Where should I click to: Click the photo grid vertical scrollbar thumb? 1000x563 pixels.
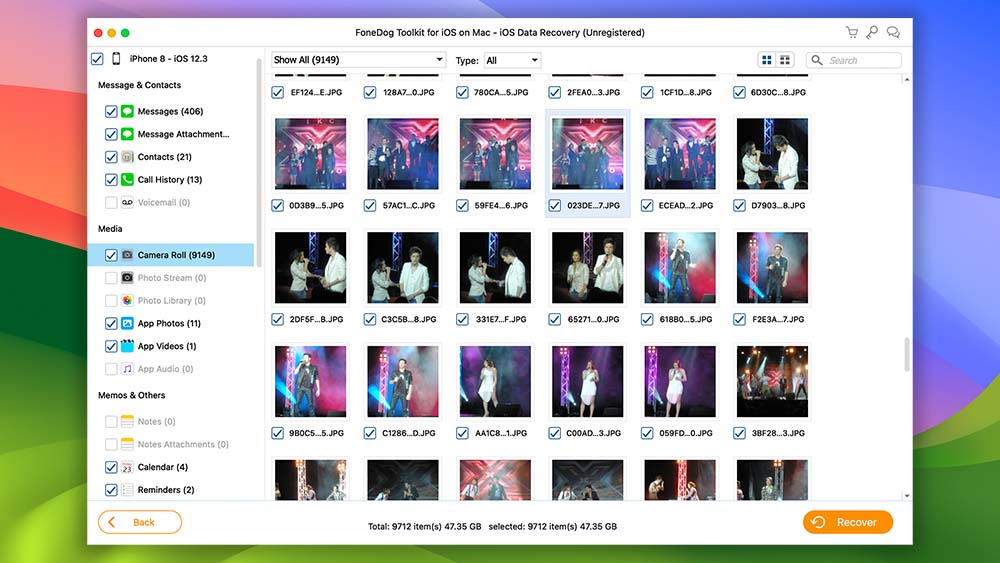[906, 354]
